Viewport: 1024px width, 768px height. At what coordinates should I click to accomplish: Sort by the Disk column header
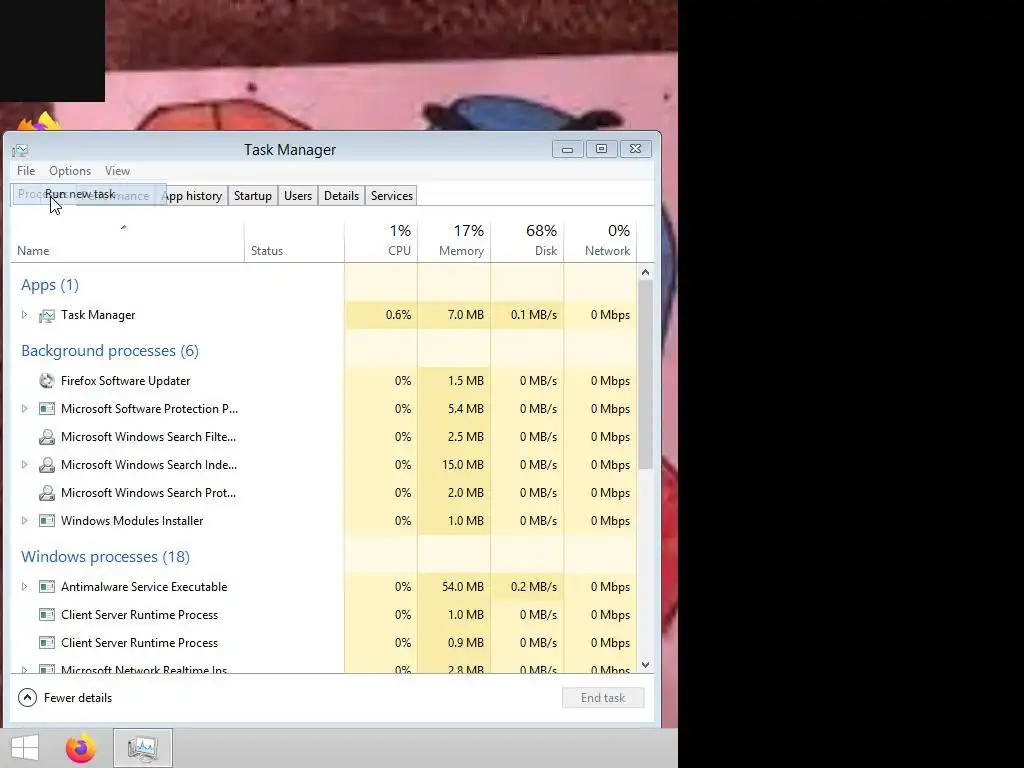click(x=527, y=242)
